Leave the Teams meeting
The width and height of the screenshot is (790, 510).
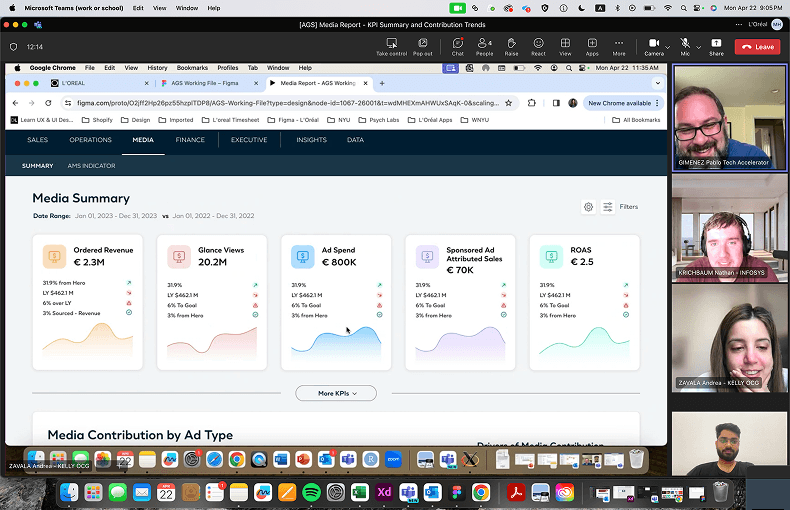click(757, 47)
